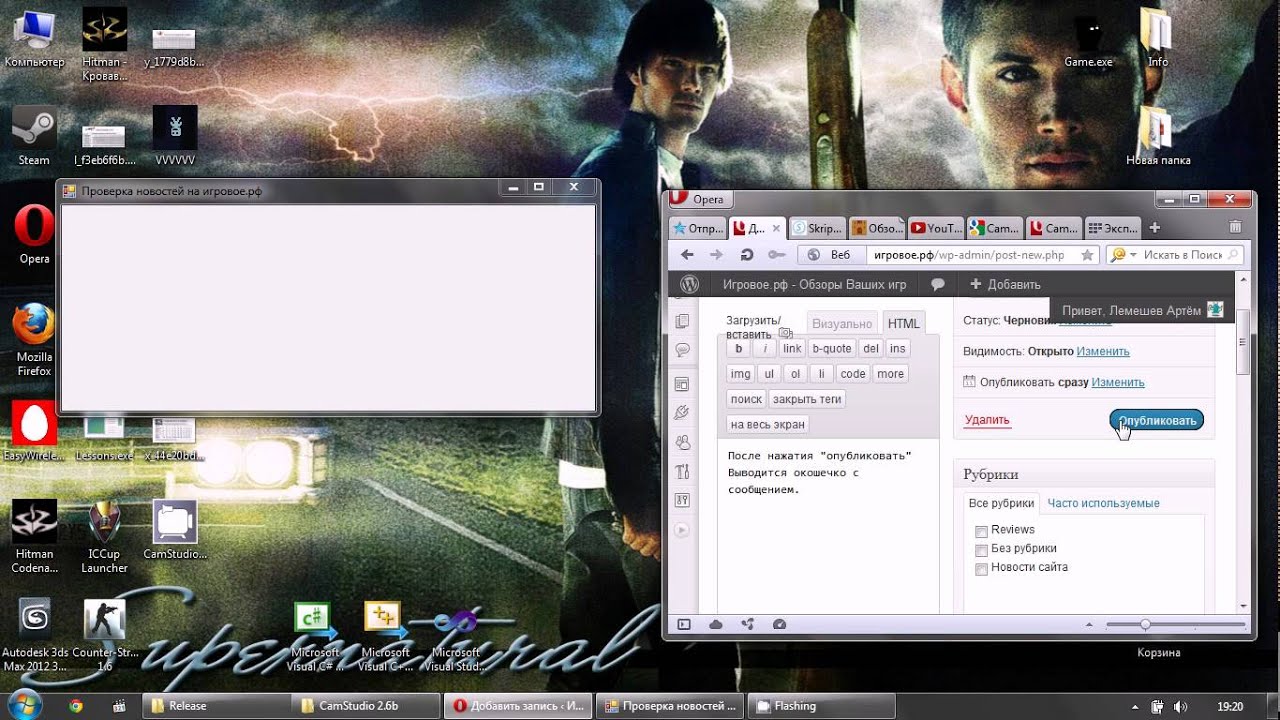This screenshot has width=1280, height=720.
Task: Open Steam desktop icon
Action: tap(34, 136)
